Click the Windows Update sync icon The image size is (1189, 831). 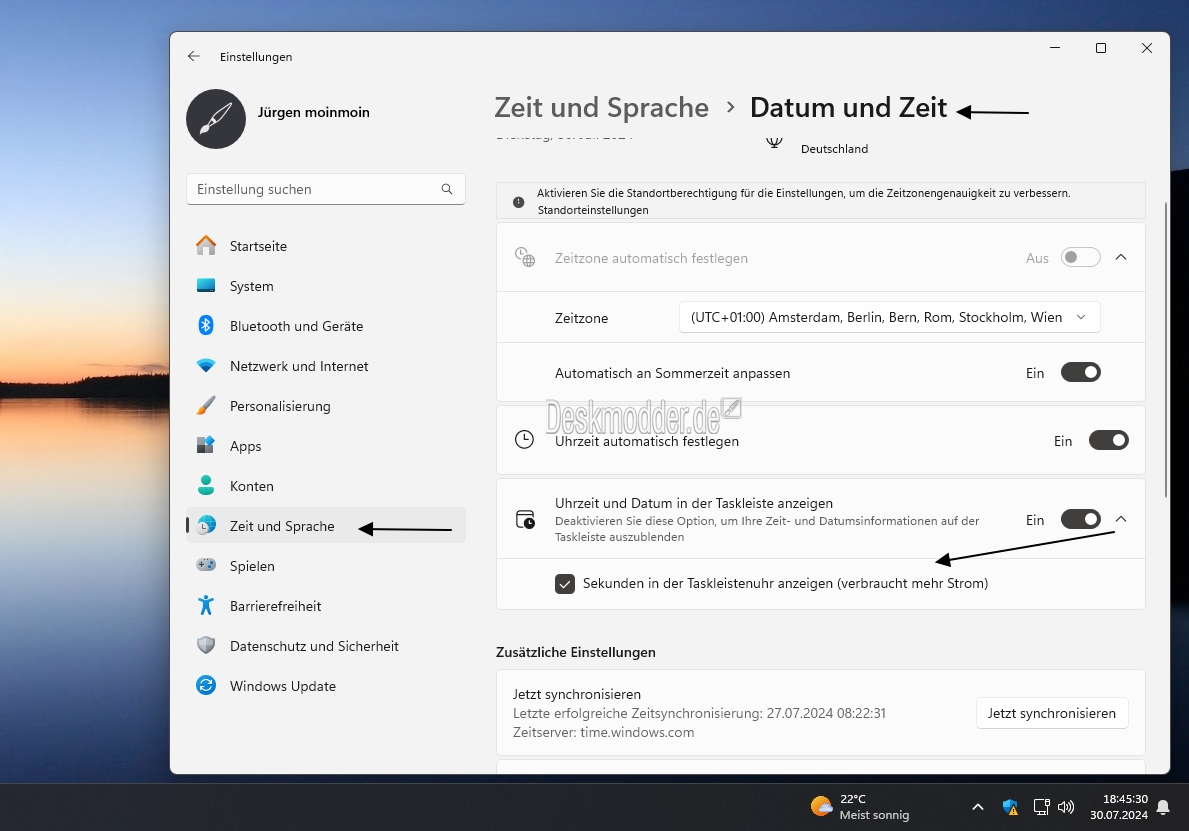205,685
